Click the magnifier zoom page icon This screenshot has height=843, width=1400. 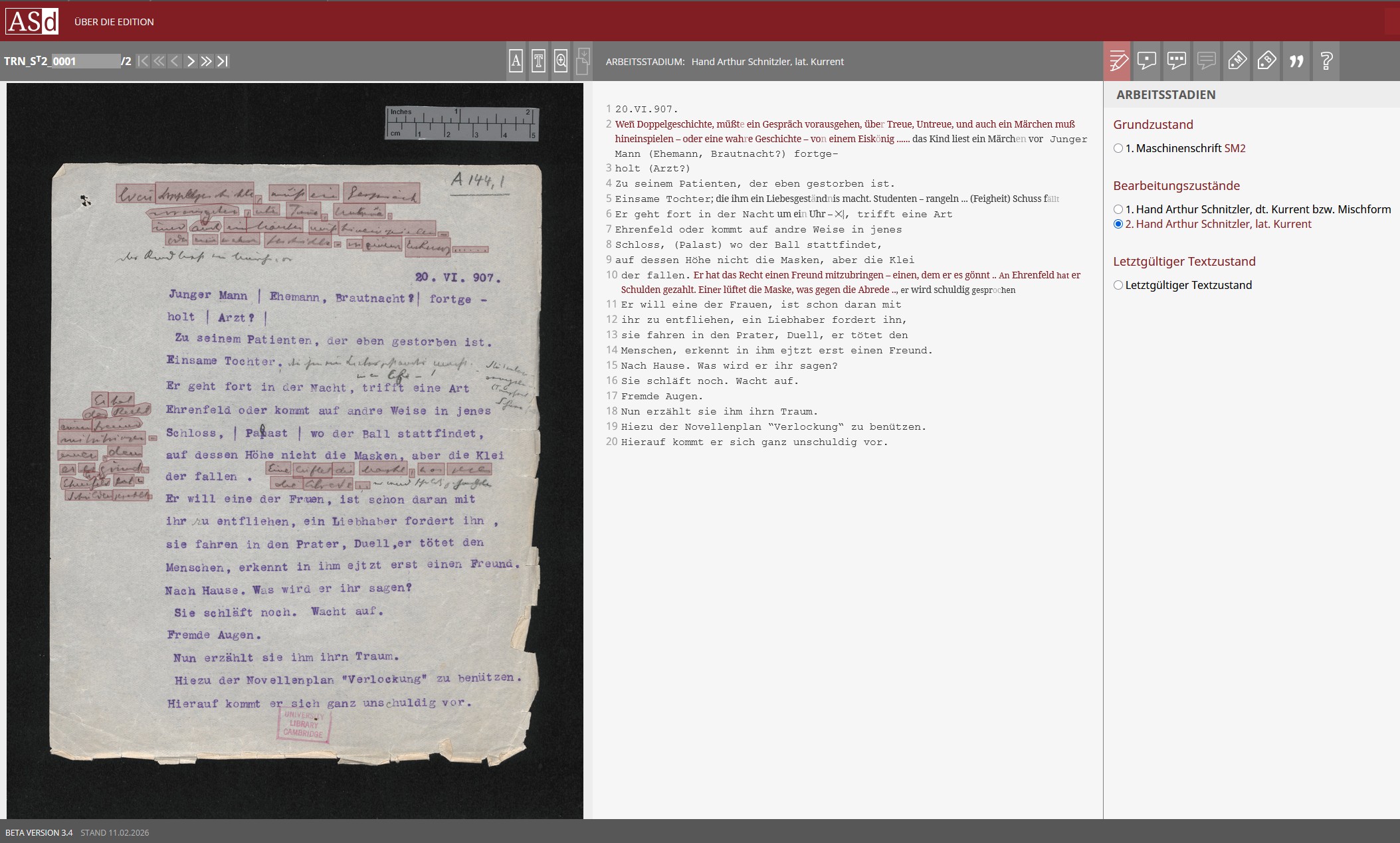click(561, 61)
